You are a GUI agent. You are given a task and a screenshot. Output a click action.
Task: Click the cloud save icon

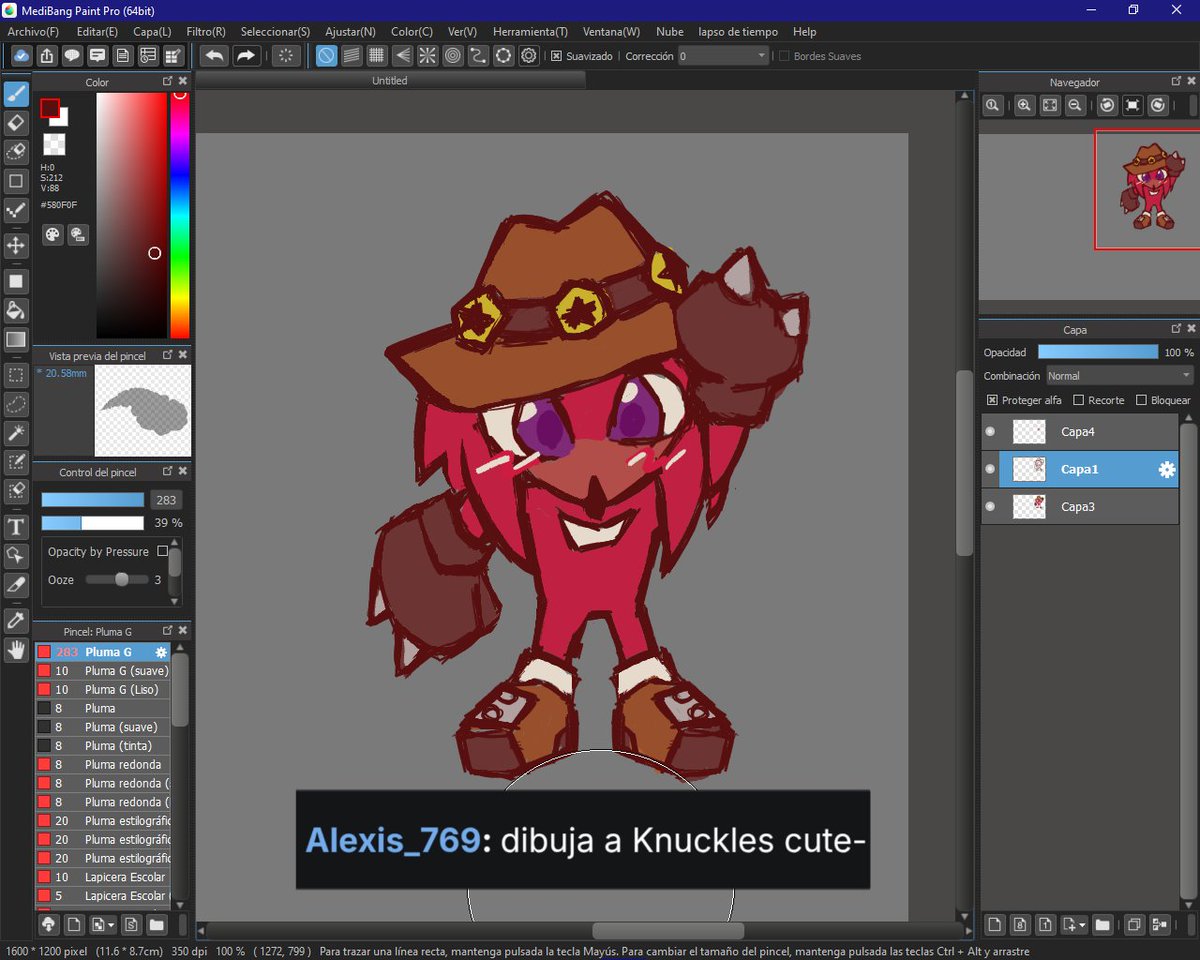[20, 56]
